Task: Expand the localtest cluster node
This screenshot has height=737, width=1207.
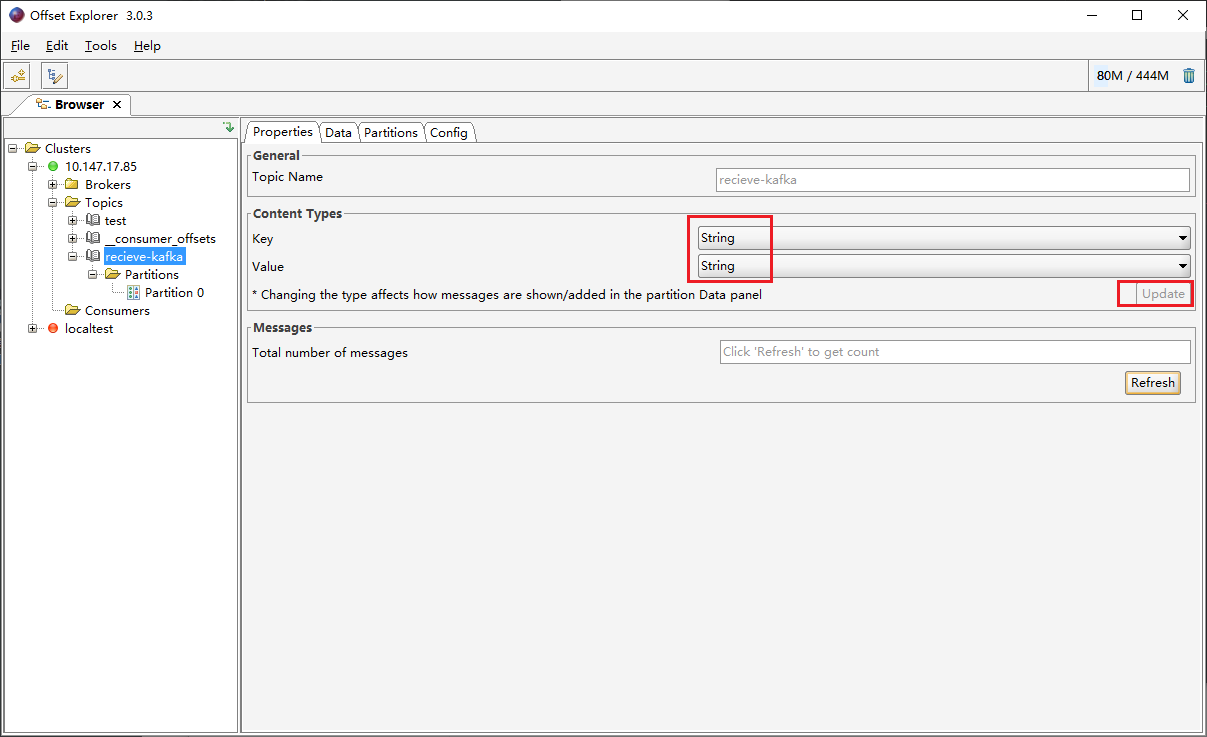Action: coord(33,329)
